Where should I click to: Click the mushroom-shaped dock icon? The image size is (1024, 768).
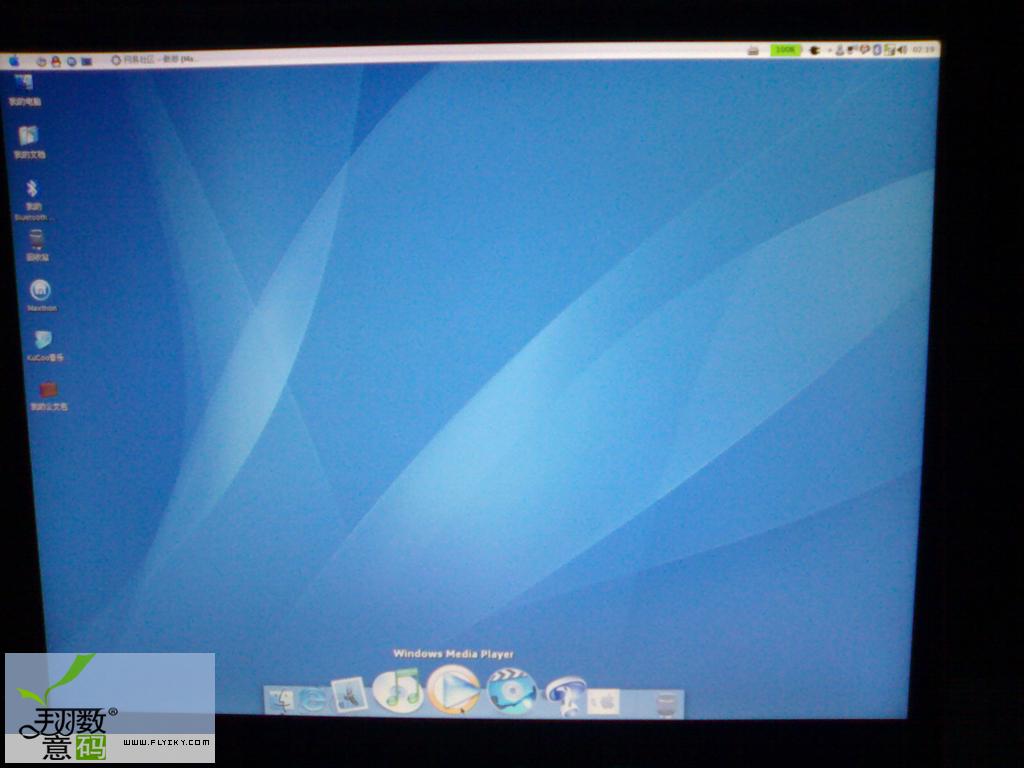click(565, 696)
